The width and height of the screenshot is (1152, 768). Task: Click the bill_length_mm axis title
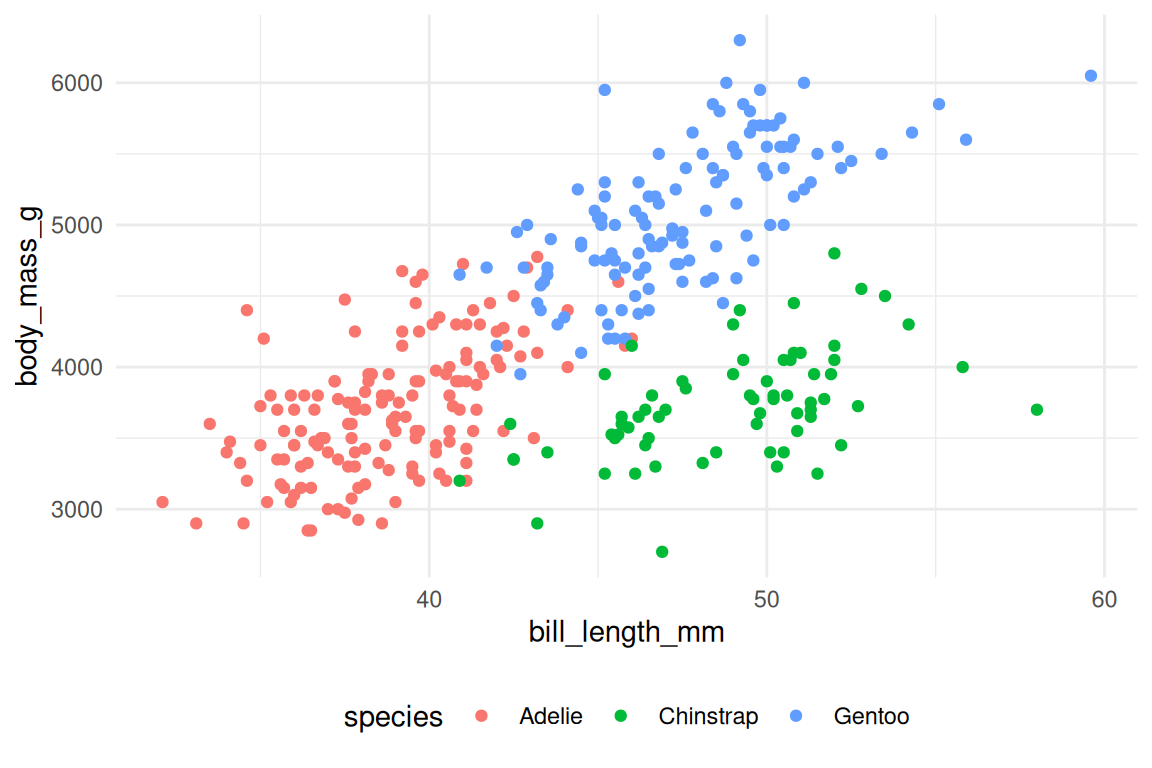[627, 633]
